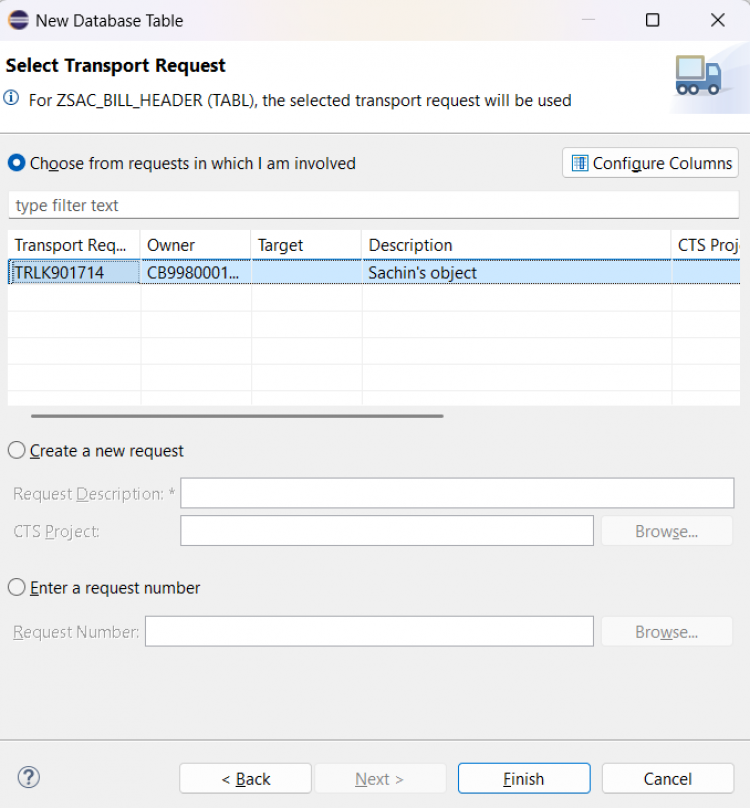Select 'Choose from requests in which I am involved'
Image resolution: width=750 pixels, height=808 pixels.
point(17,163)
